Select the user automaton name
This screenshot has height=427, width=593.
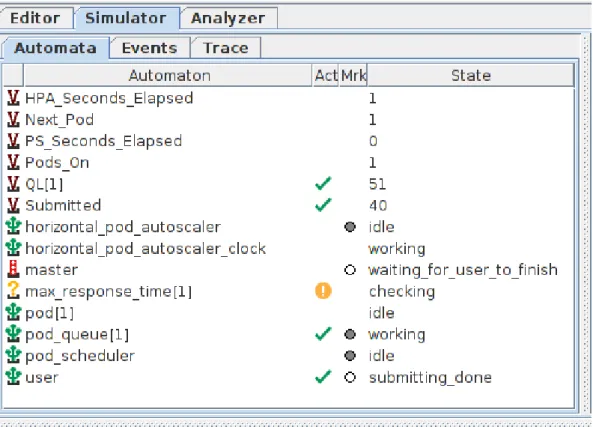click(42, 378)
